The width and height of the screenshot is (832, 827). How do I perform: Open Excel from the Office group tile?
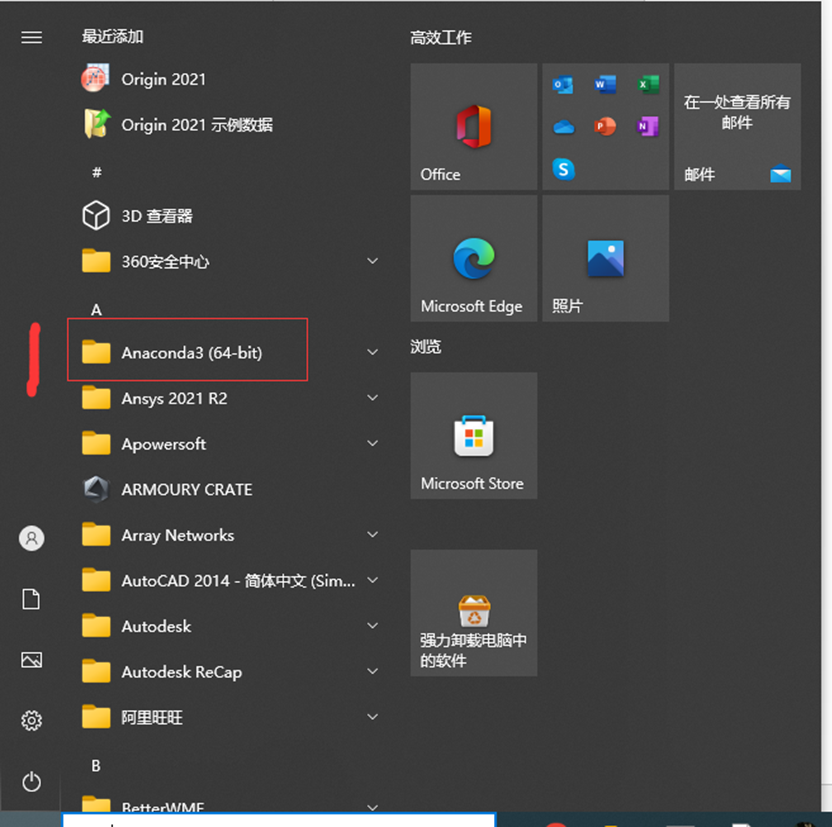pos(648,84)
